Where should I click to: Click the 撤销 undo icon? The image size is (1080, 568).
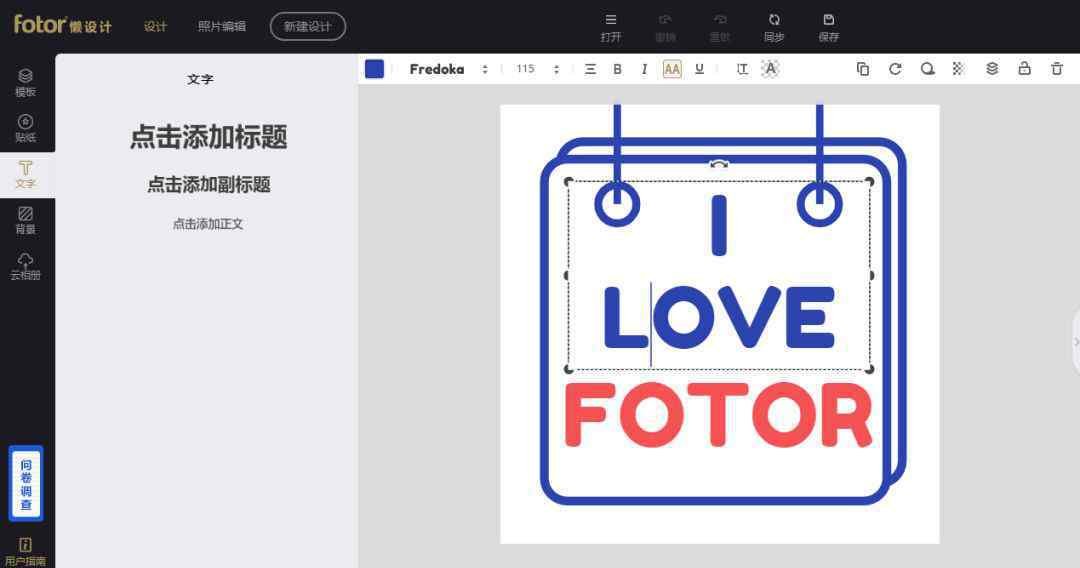point(665,27)
